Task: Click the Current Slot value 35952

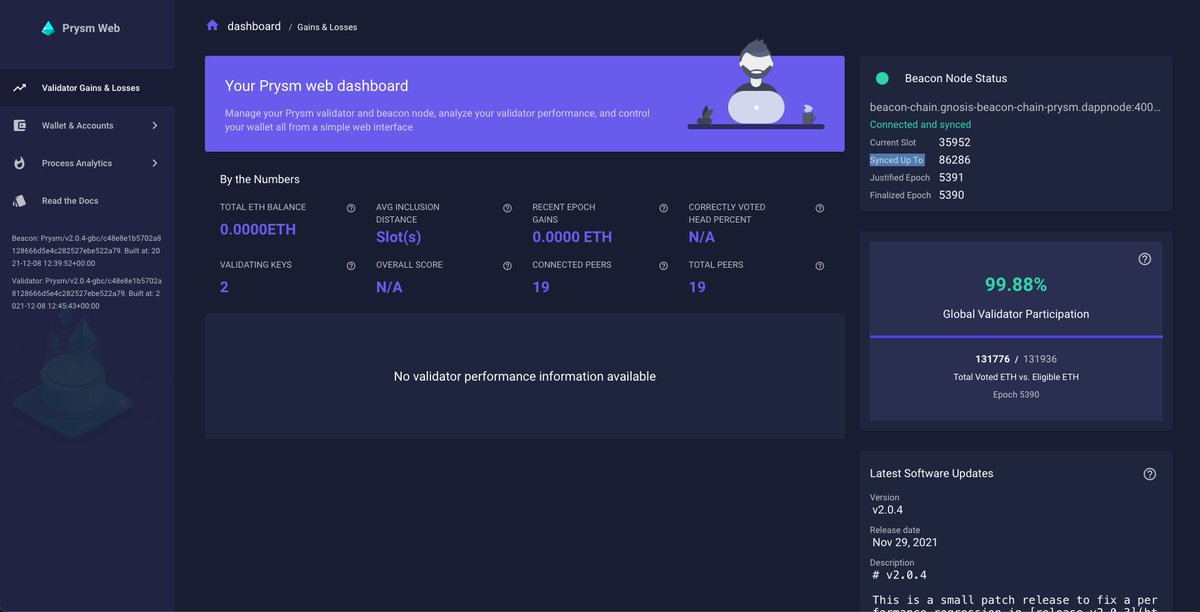Action: pos(957,142)
